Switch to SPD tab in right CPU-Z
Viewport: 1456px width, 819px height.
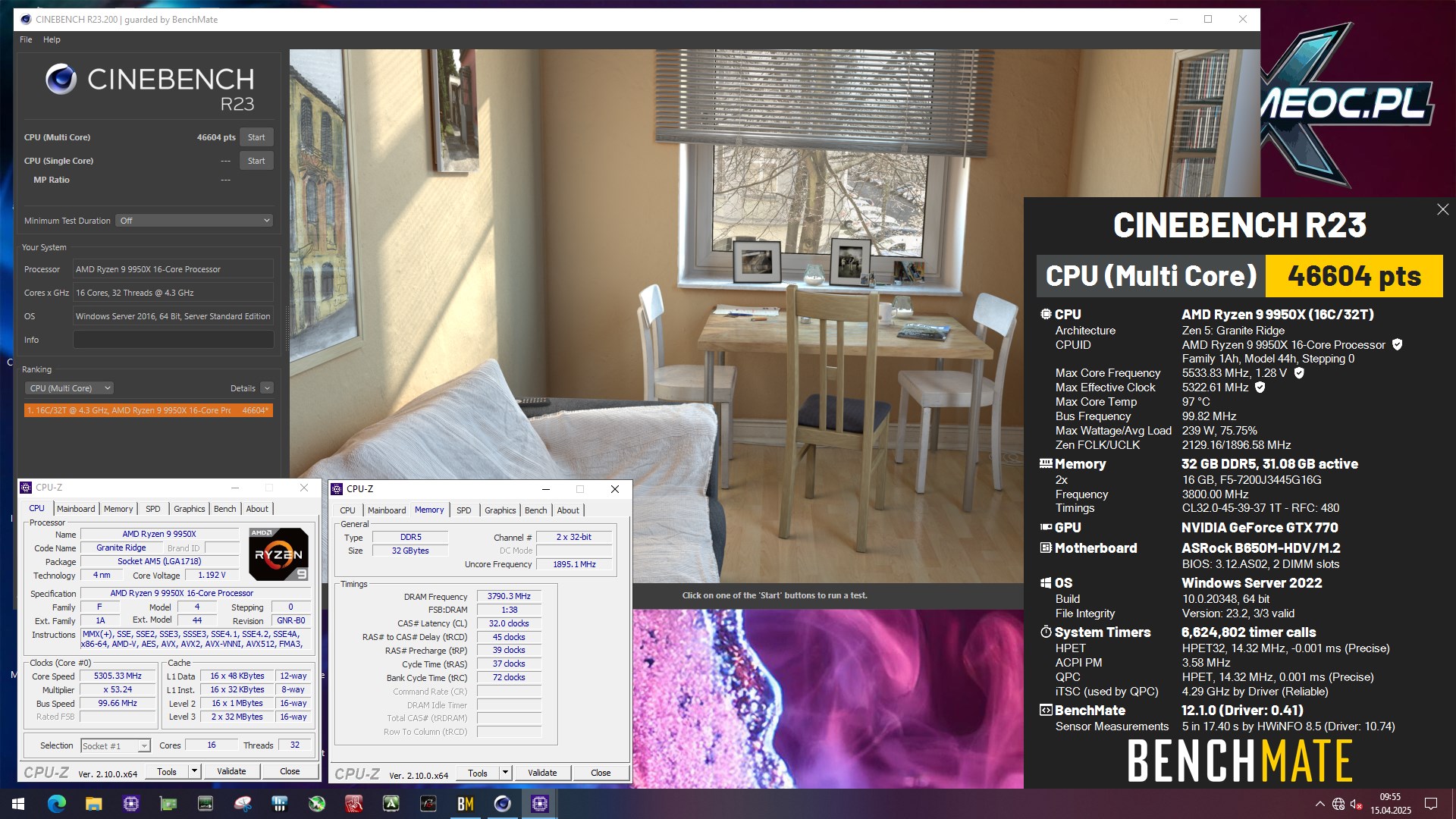pos(464,510)
